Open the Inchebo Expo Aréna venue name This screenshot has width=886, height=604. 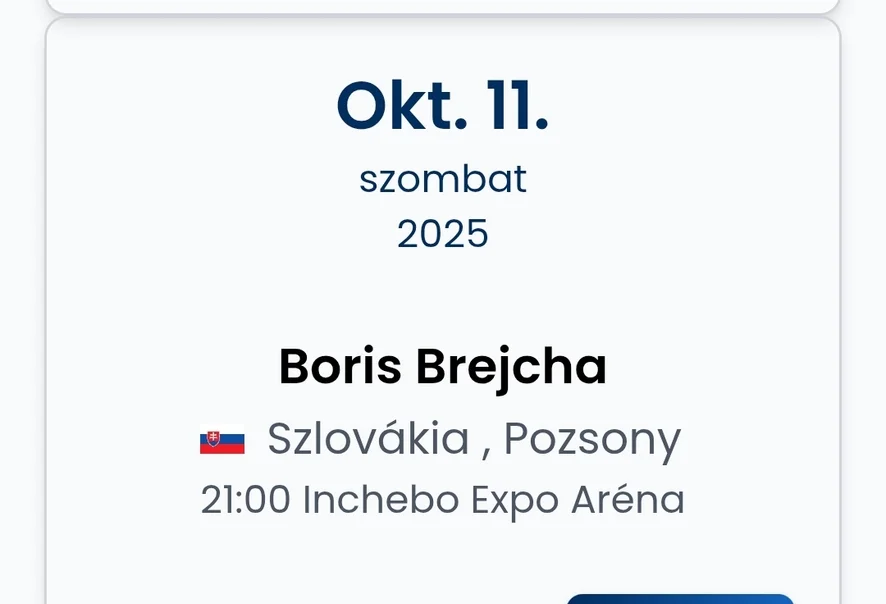(x=493, y=500)
